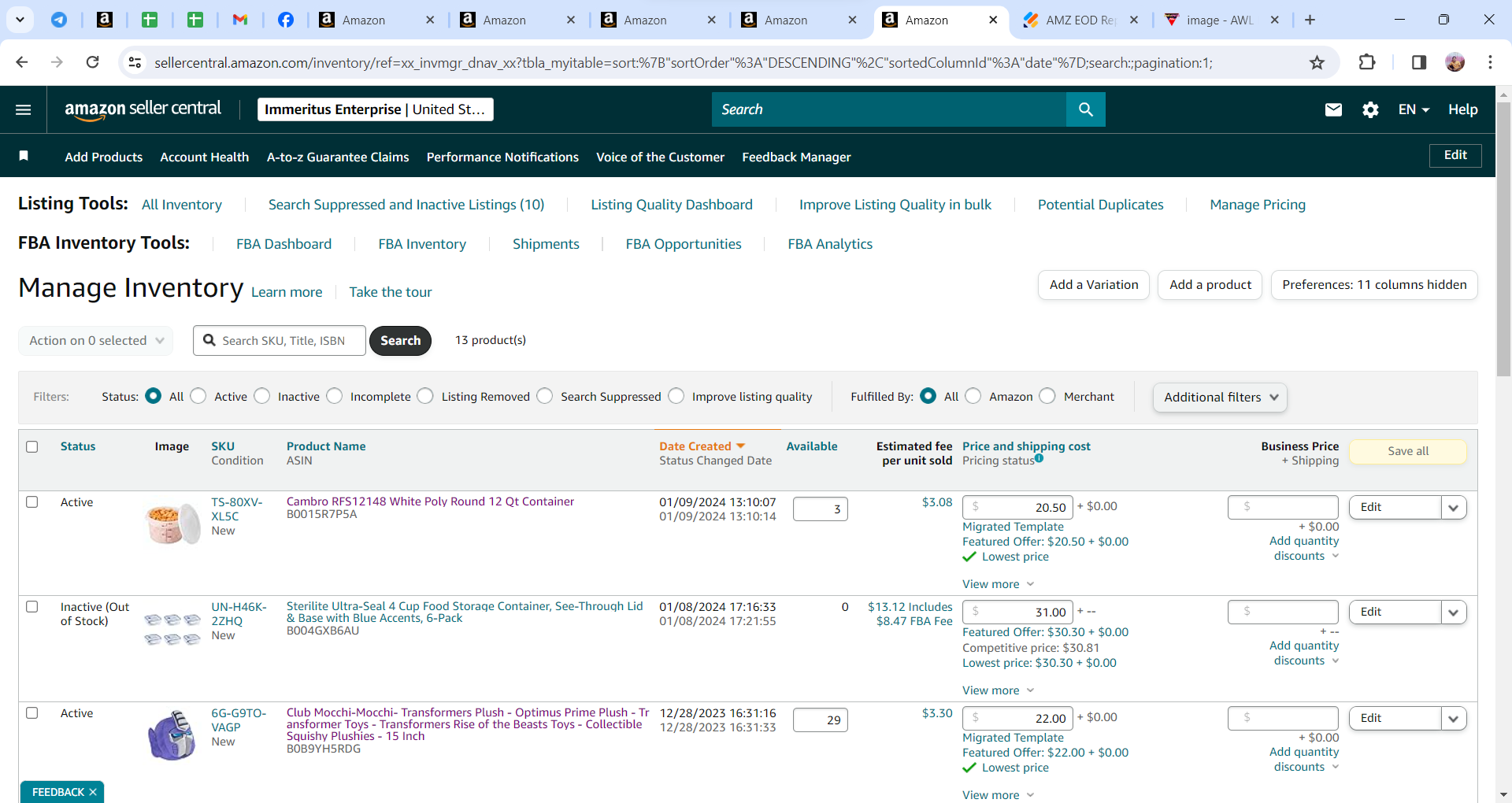The width and height of the screenshot is (1512, 803).
Task: Select the Incomplete status radio button
Action: point(335,396)
